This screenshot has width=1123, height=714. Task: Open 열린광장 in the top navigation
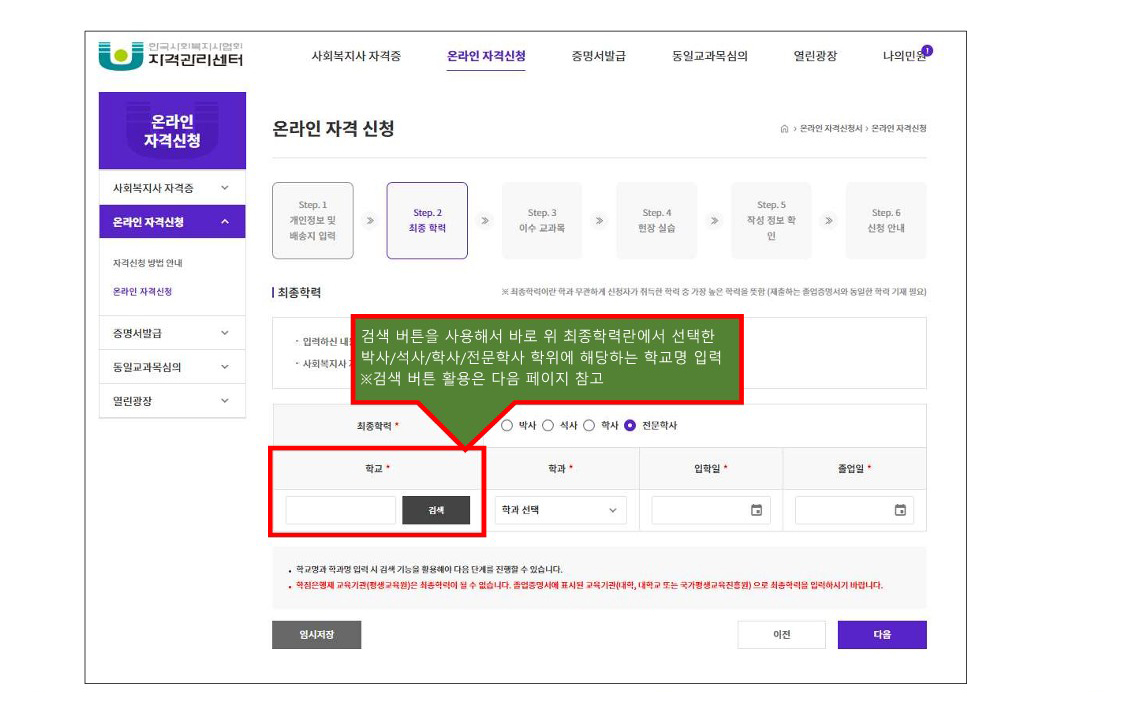pyautogui.click(x=815, y=56)
